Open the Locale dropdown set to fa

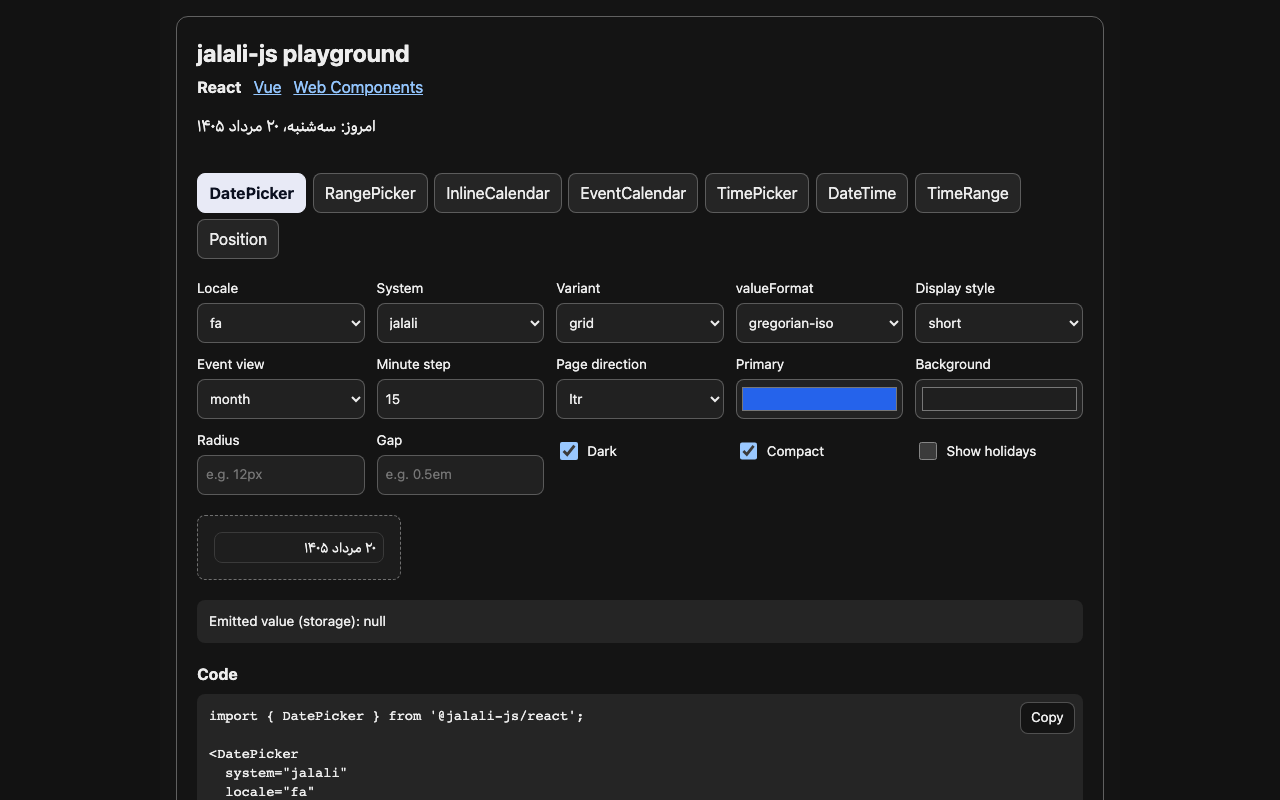click(x=281, y=323)
